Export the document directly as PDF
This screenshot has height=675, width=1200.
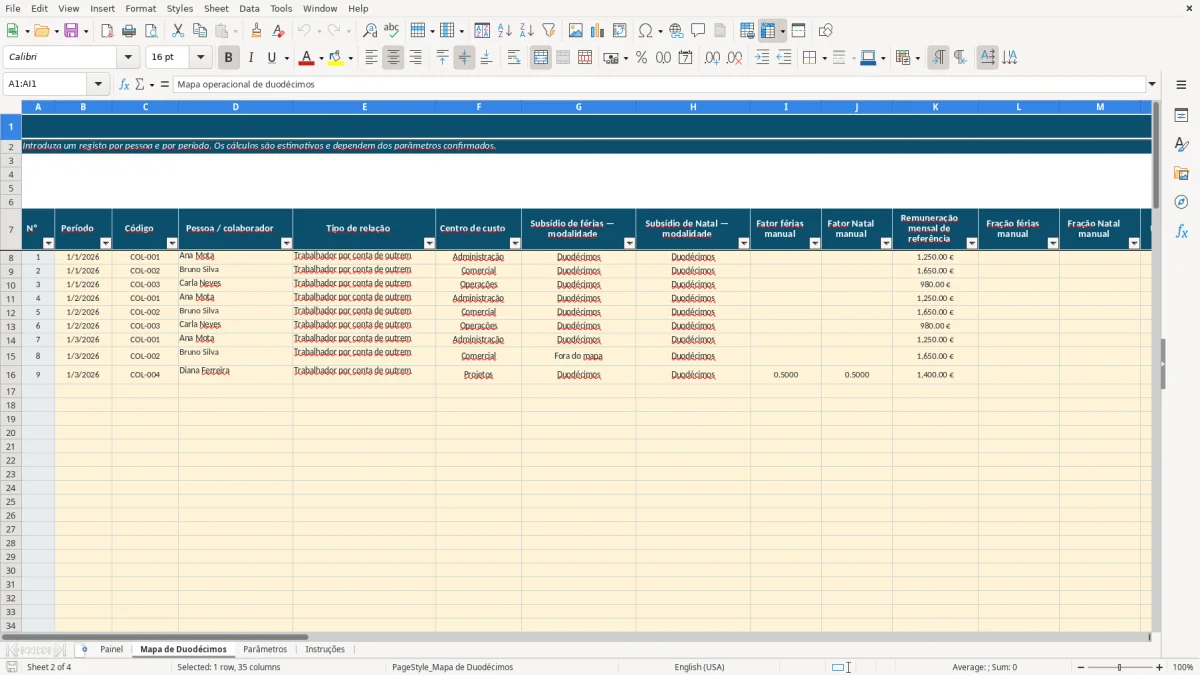pyautogui.click(x=107, y=31)
